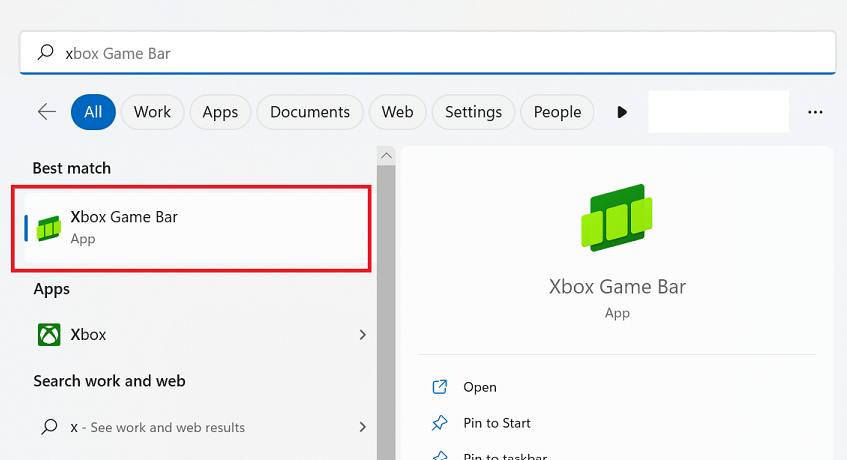847x460 pixels.
Task: Click the Xbox Game Bar title in preview
Action: (617, 286)
